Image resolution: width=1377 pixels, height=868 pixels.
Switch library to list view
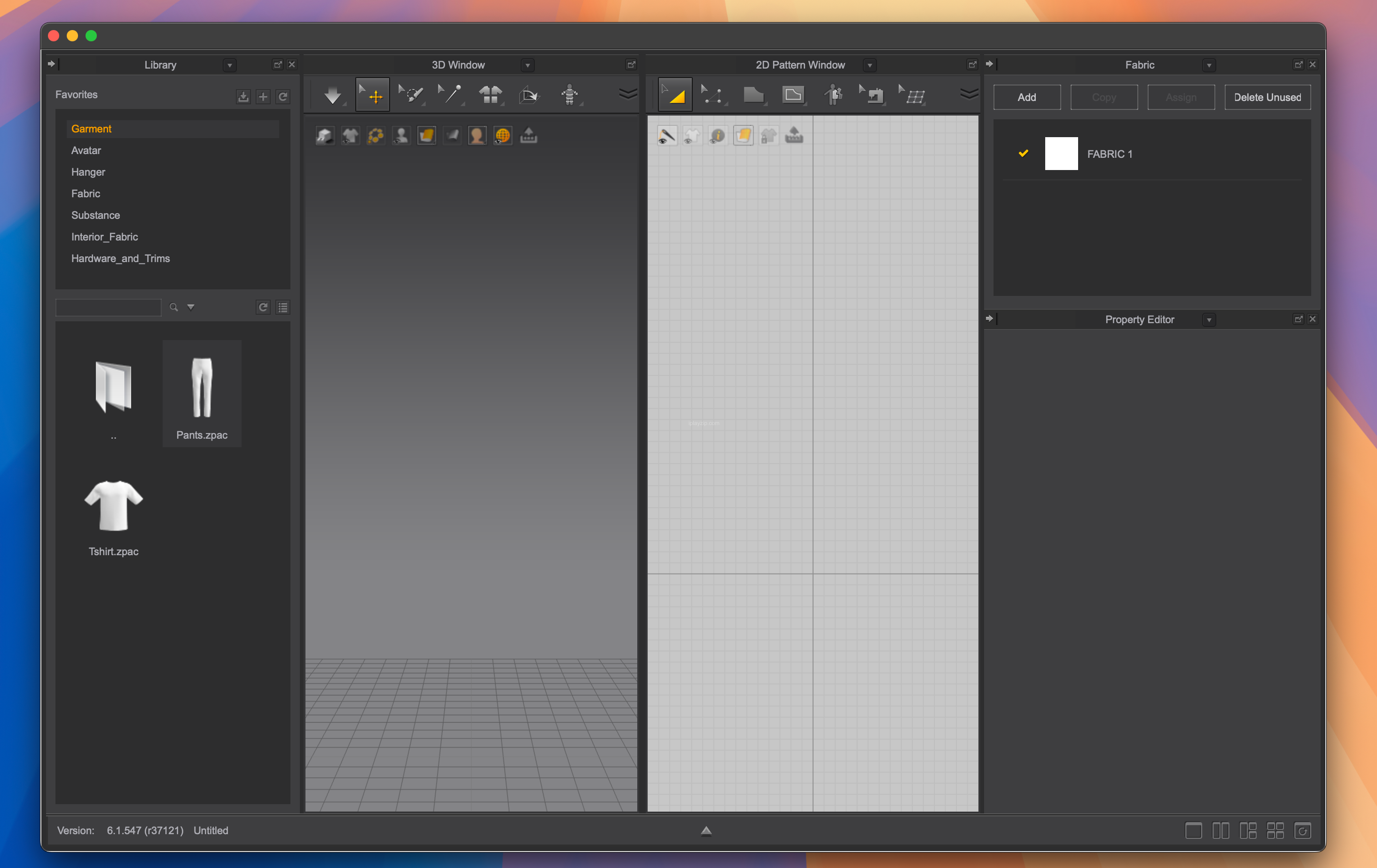[282, 308]
